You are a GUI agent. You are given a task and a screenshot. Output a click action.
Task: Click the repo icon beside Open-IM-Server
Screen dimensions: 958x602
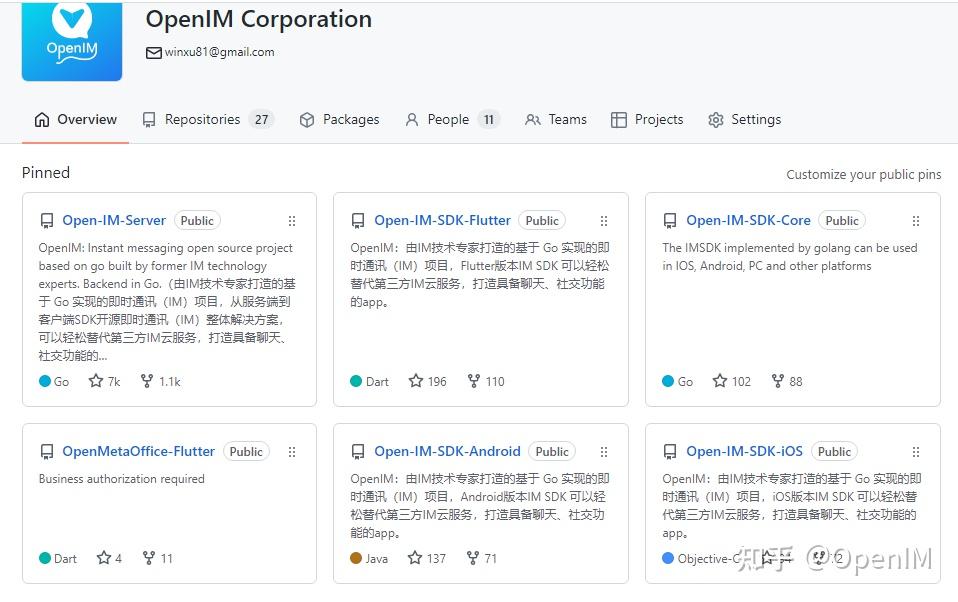click(x=46, y=220)
